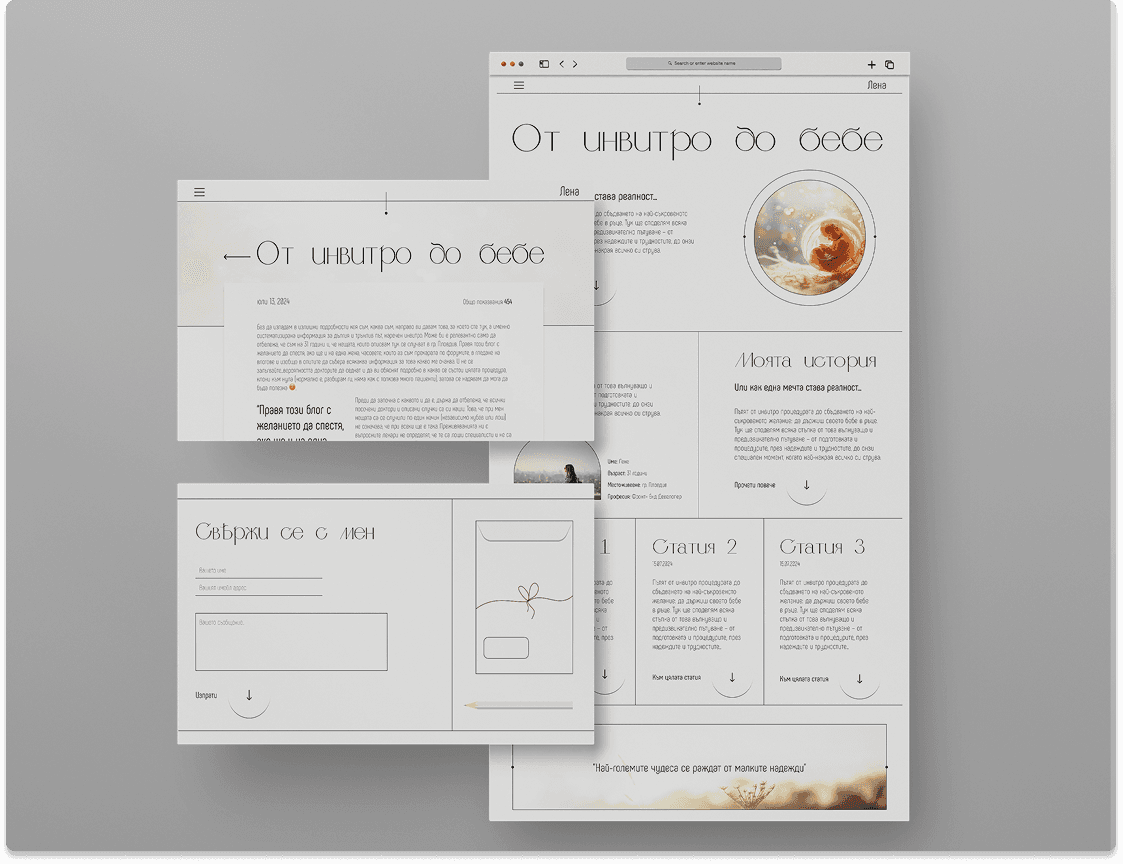Click 'Или как една мечта става реалност' subtitle

click(797, 388)
